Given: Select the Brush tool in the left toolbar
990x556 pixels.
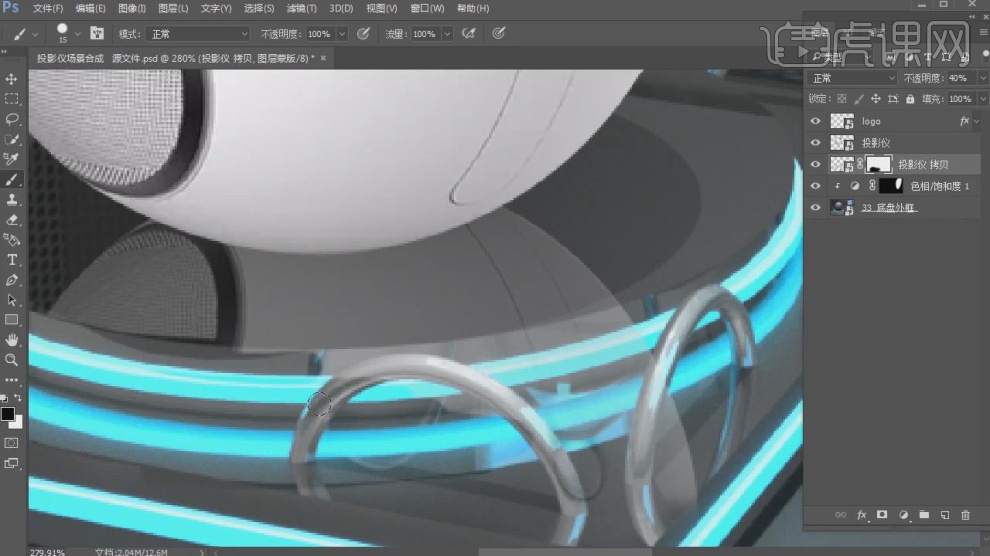Looking at the screenshot, I should (11, 180).
